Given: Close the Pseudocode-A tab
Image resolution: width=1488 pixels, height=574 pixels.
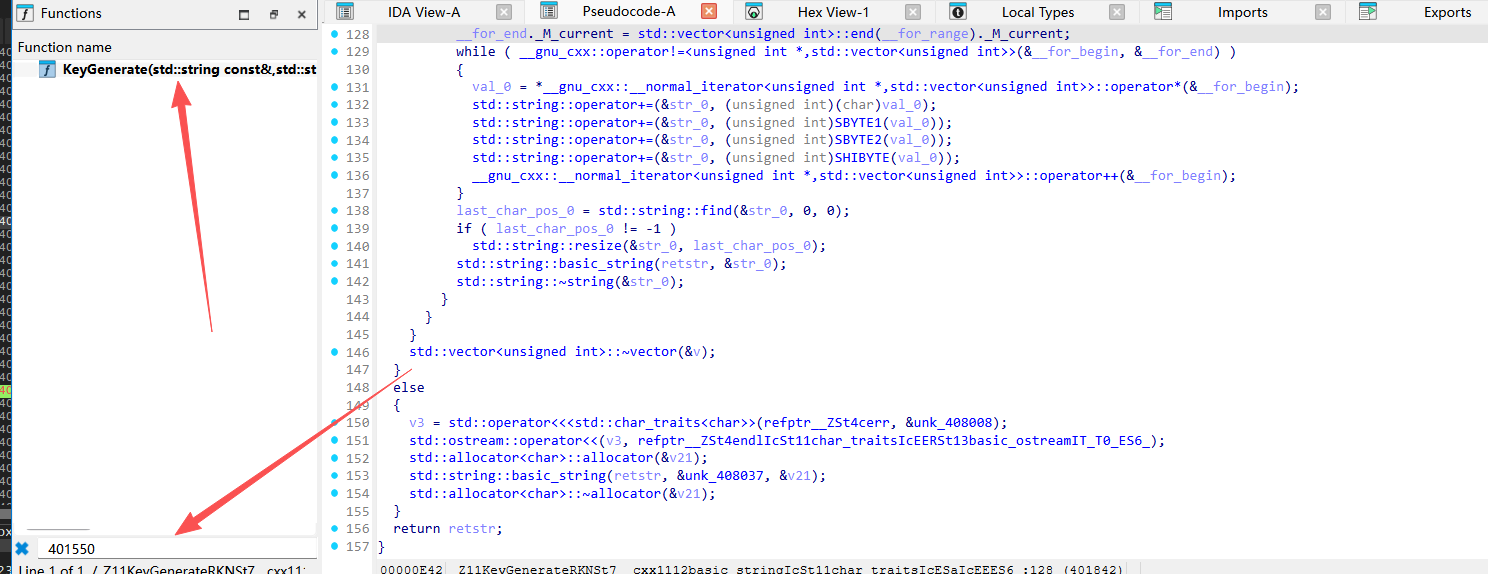Looking at the screenshot, I should 709,12.
